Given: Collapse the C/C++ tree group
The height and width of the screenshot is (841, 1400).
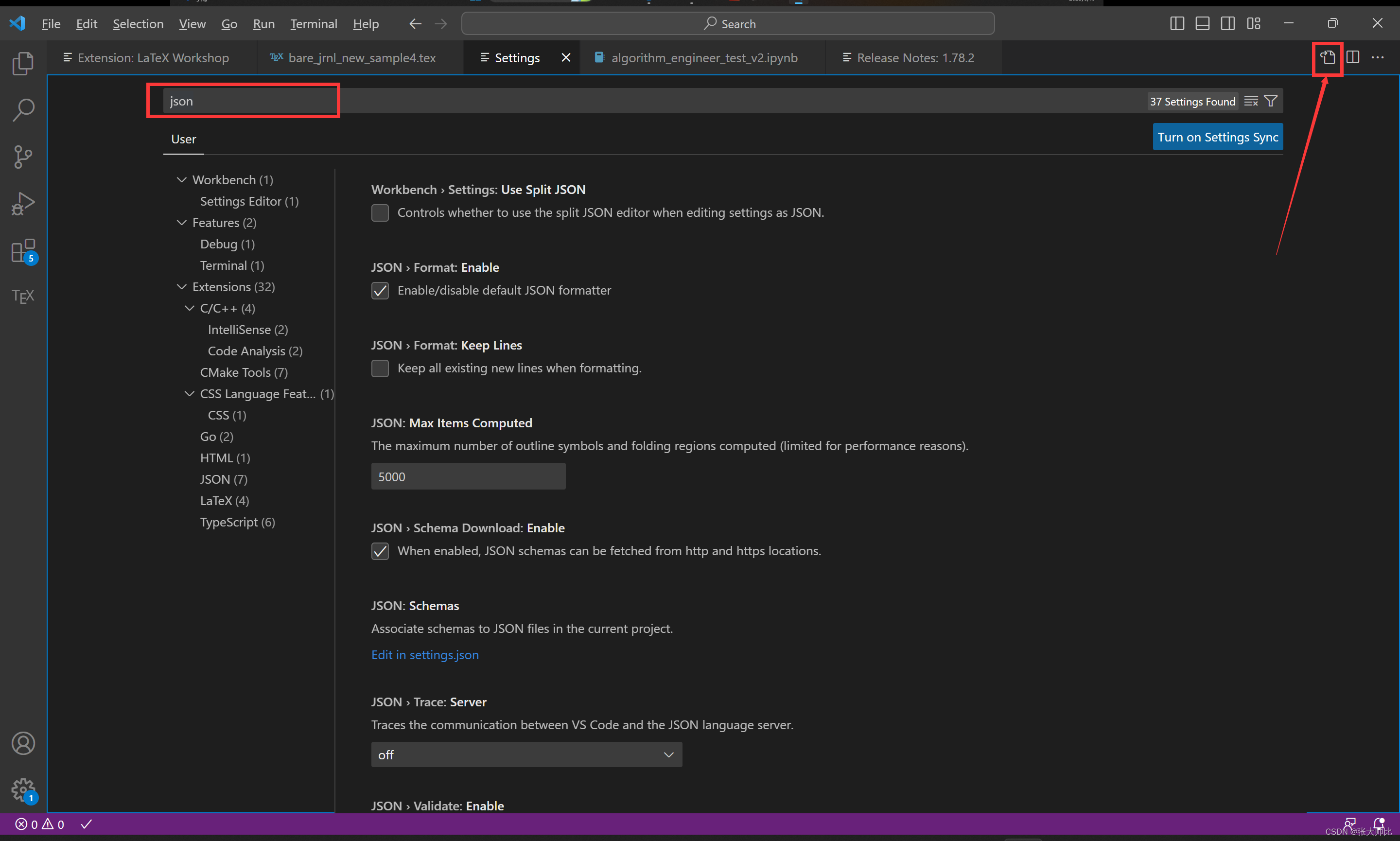Looking at the screenshot, I should pos(190,308).
